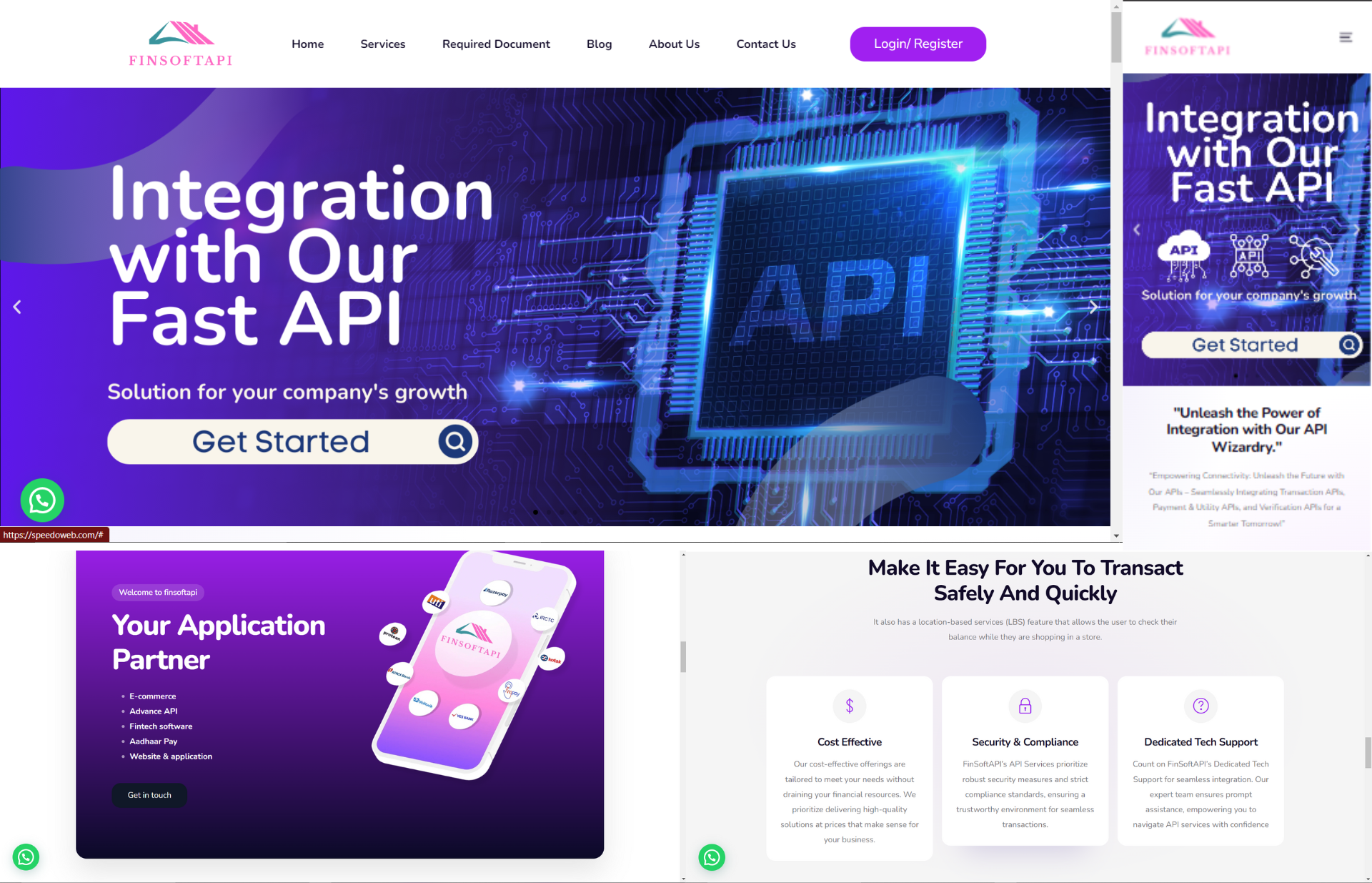Click the wrench gear icon in mobile banner
Viewport: 1372px width, 883px height.
click(1314, 255)
